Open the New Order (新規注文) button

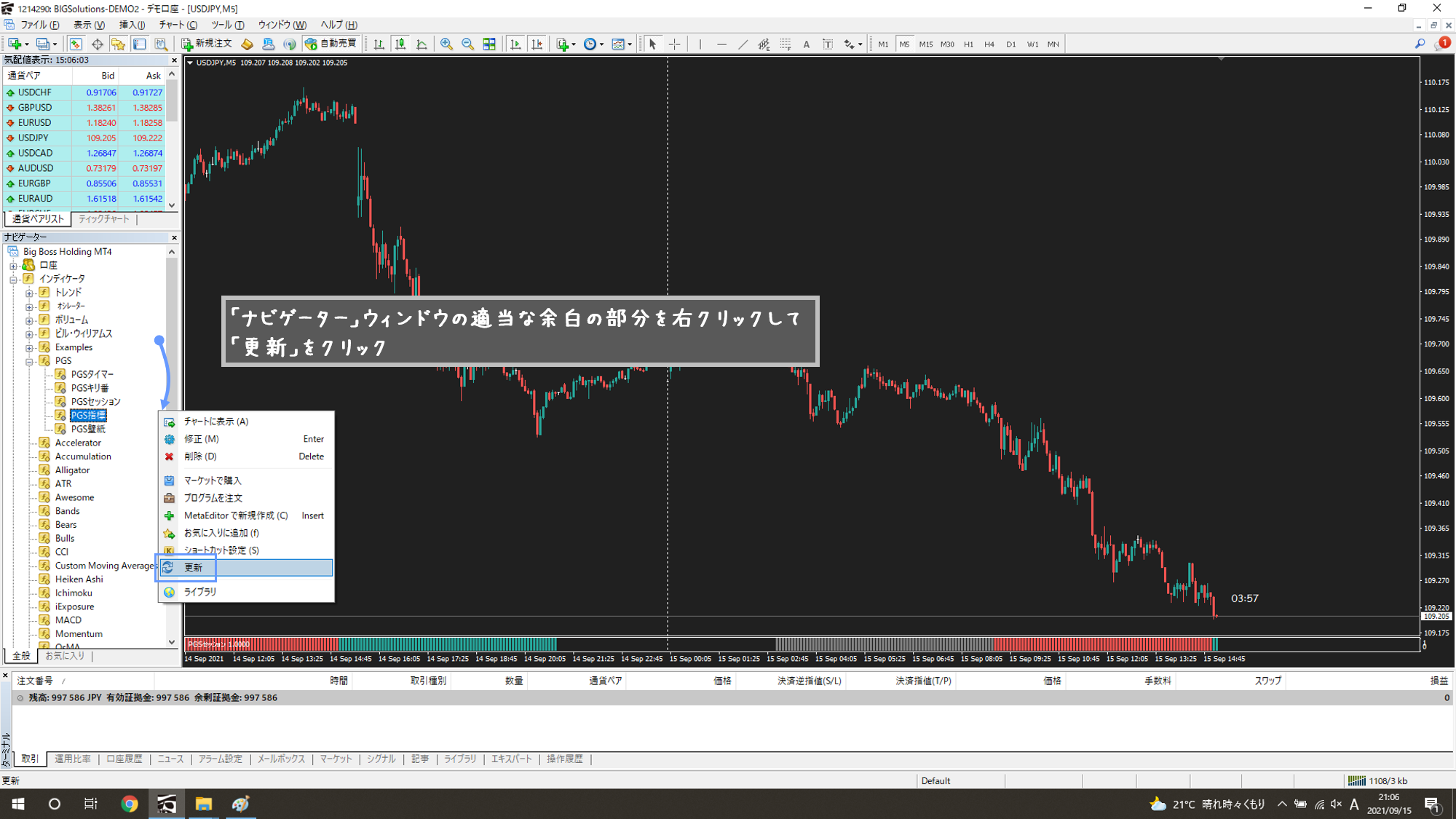click(207, 44)
